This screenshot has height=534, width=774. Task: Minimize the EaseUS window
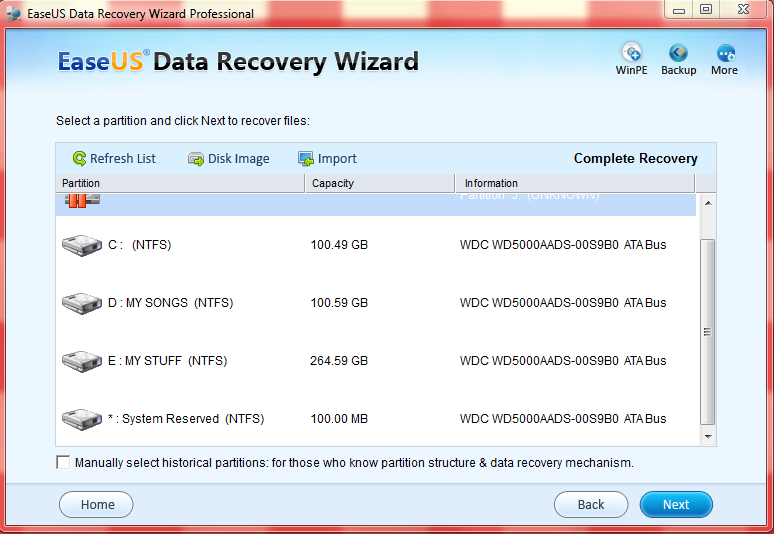tap(679, 10)
